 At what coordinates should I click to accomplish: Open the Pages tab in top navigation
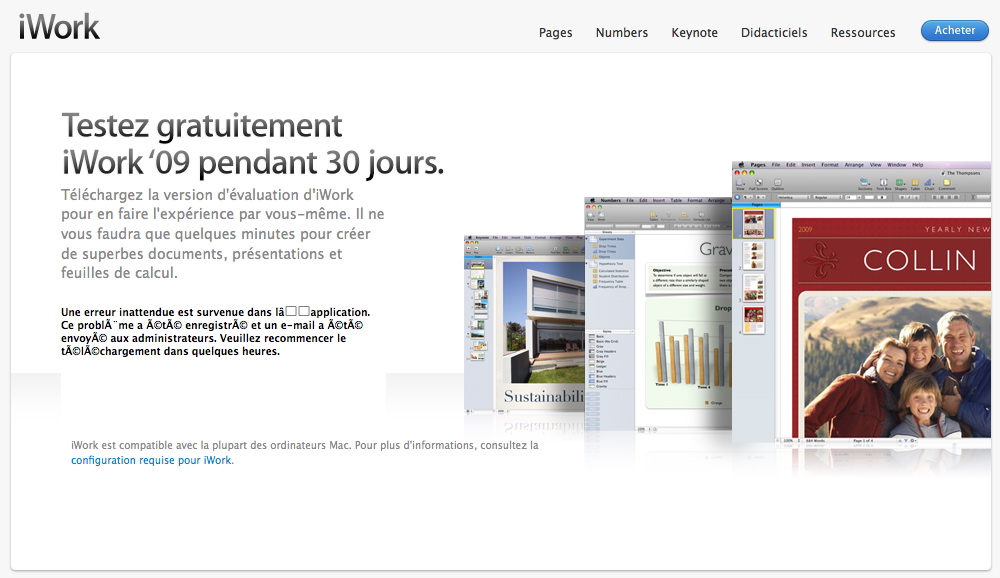[x=555, y=32]
